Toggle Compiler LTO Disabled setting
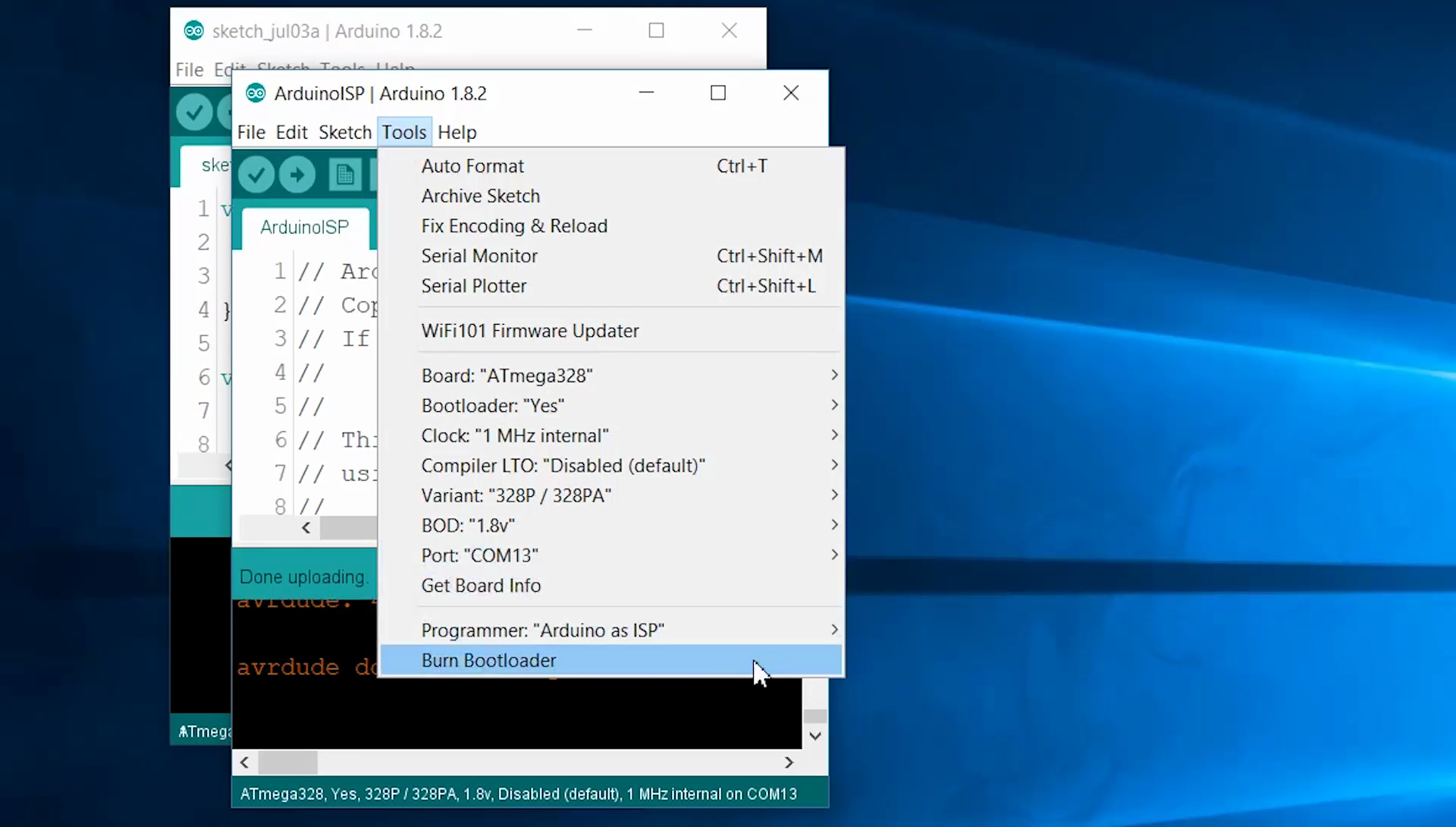This screenshot has width=1456, height=827. pos(563,465)
